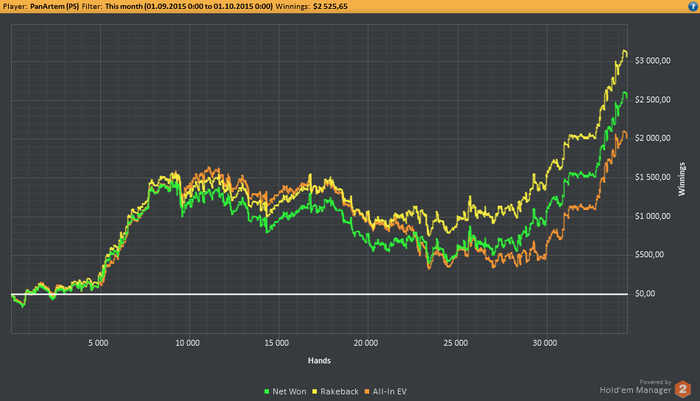Click the $2 000,00 axis label
700x401 pixels.
[653, 138]
